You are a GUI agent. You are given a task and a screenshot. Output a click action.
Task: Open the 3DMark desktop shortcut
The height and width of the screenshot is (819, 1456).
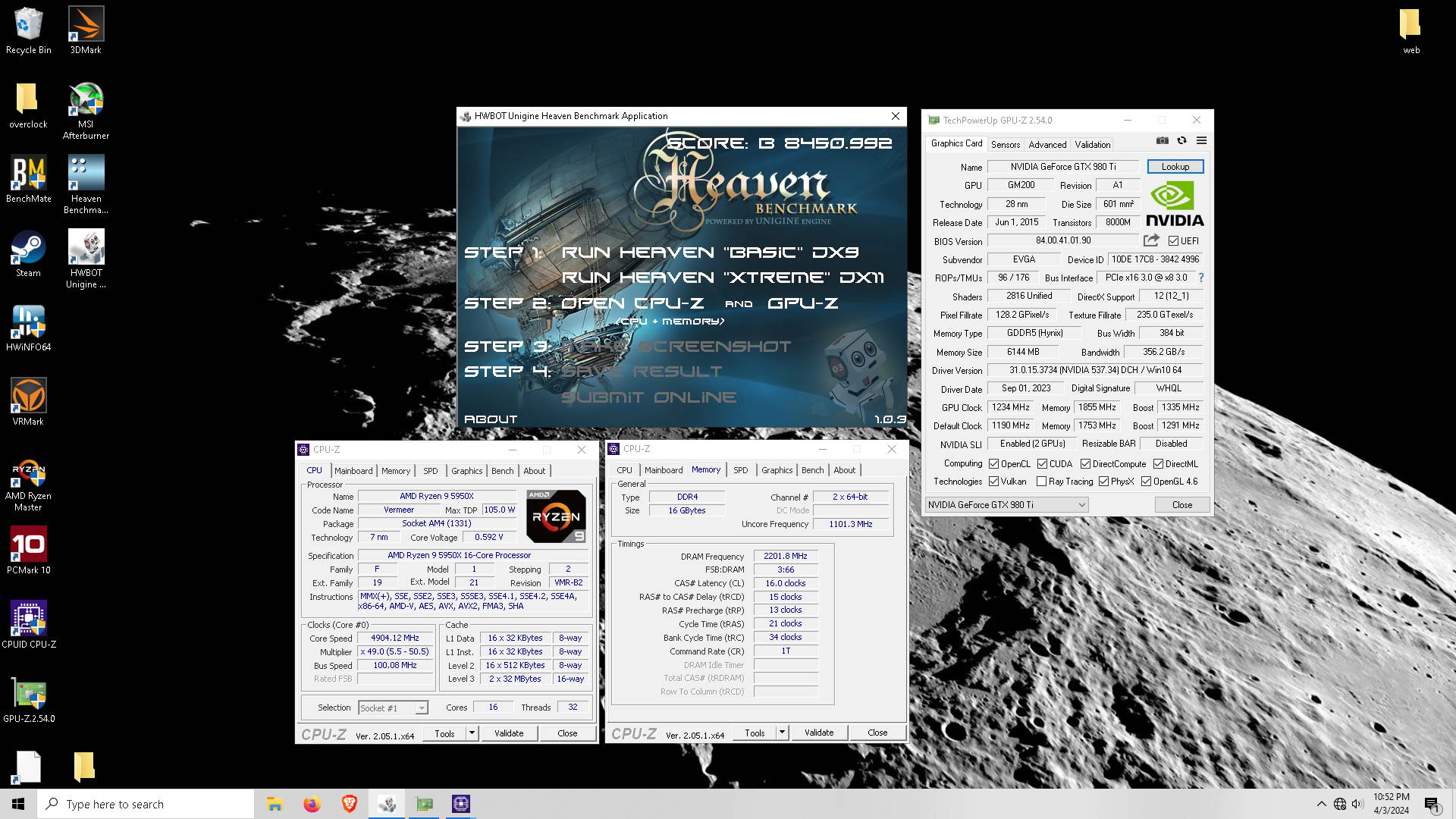point(86,30)
